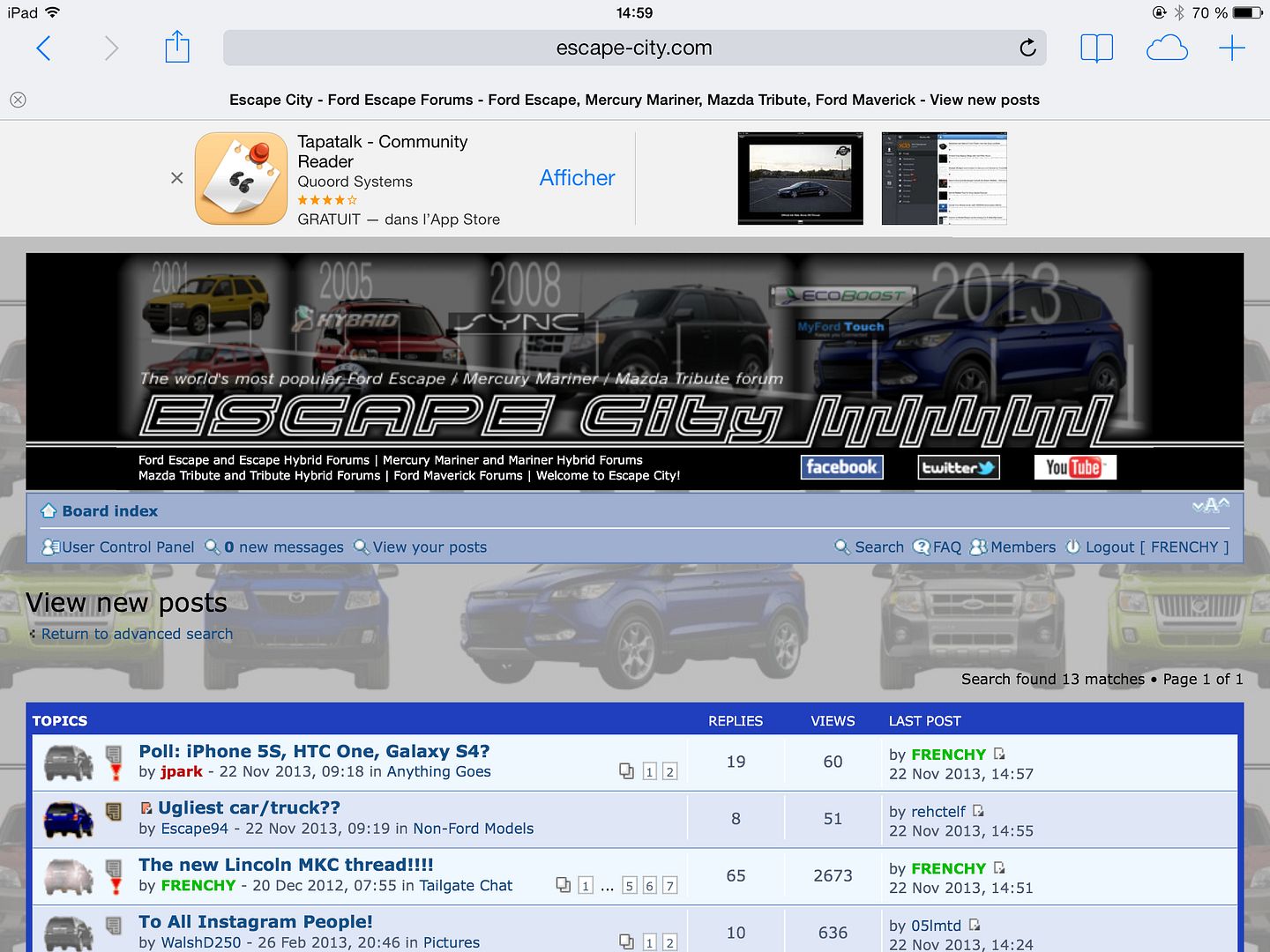Viewport: 1270px width, 952px height.
Task: Open the Safari bookmarks book icon
Action: [x=1096, y=48]
